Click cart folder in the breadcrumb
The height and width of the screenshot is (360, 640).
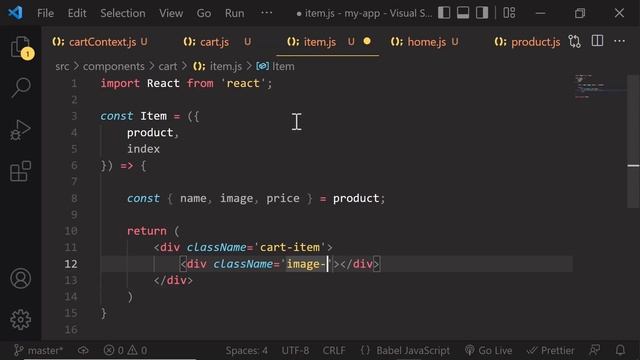coord(168,66)
